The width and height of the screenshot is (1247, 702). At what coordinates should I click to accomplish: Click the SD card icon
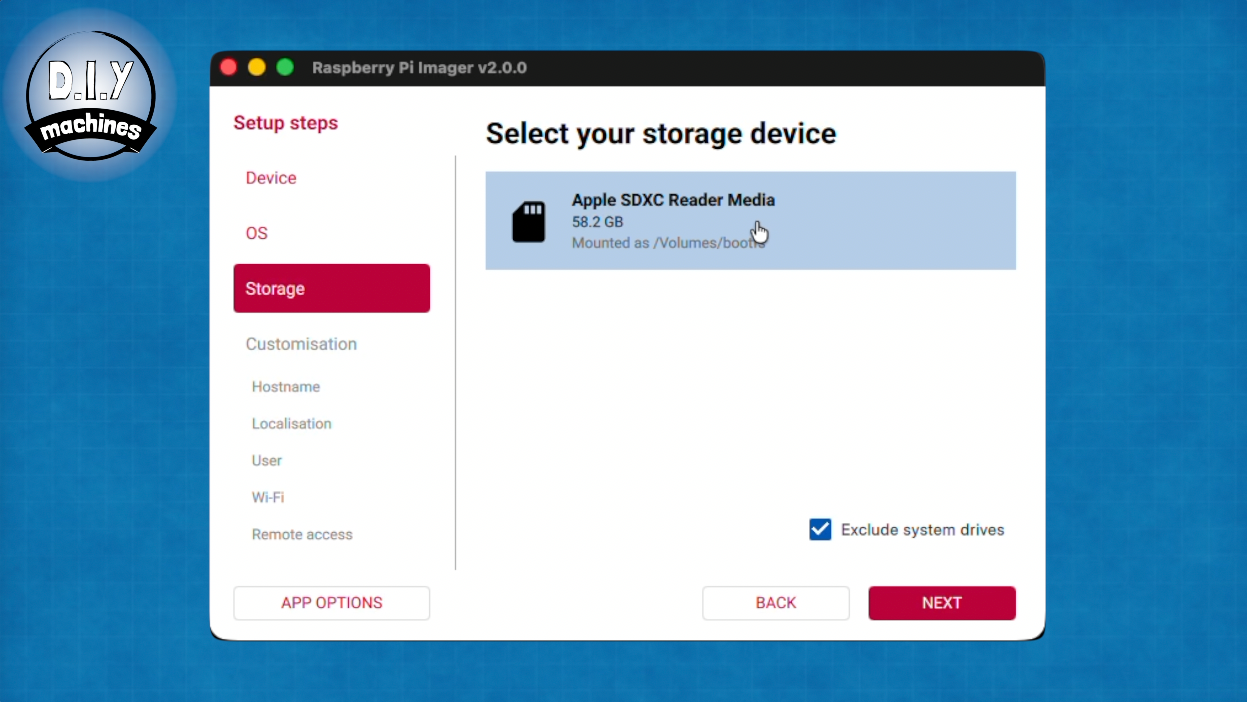point(529,221)
